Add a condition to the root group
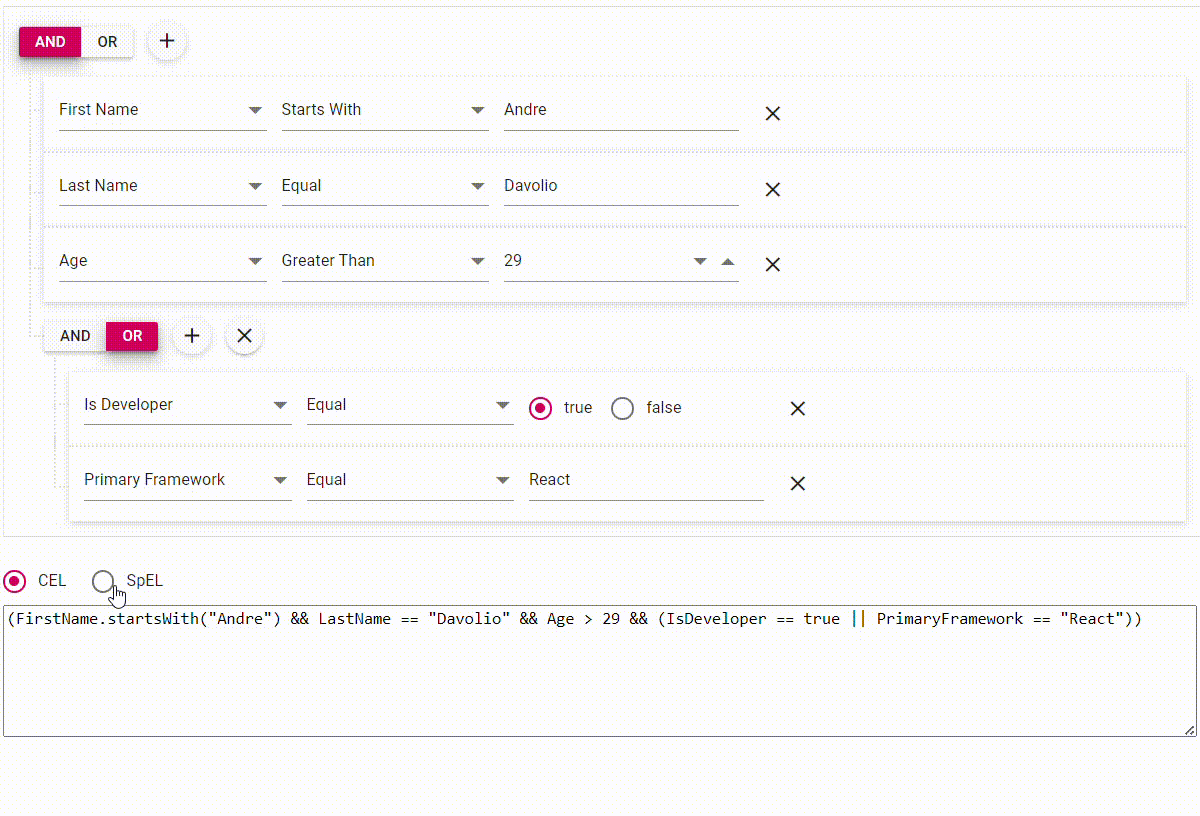The image size is (1200, 816). tap(167, 41)
